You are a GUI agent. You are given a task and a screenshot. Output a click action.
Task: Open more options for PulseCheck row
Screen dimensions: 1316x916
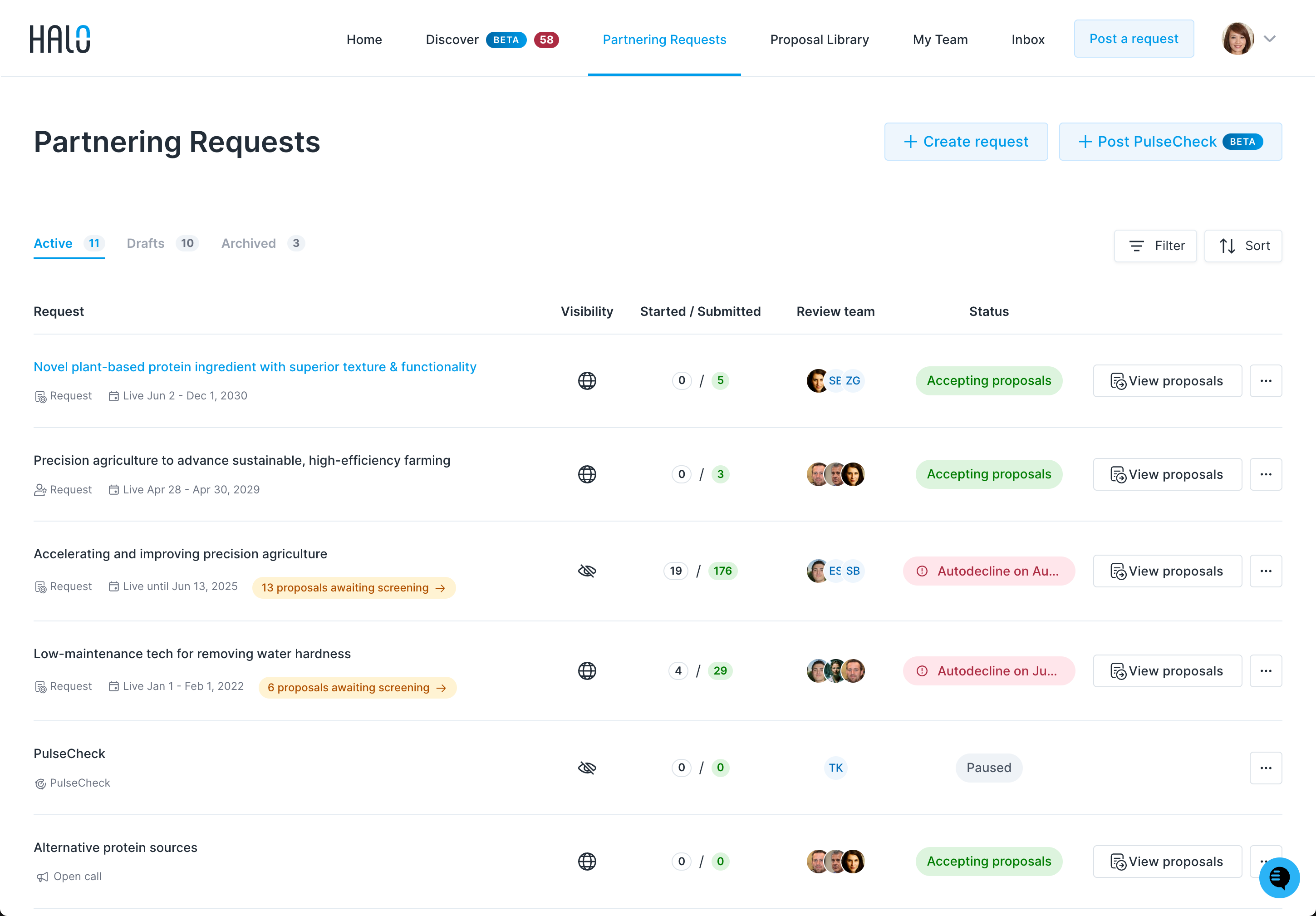point(1266,768)
